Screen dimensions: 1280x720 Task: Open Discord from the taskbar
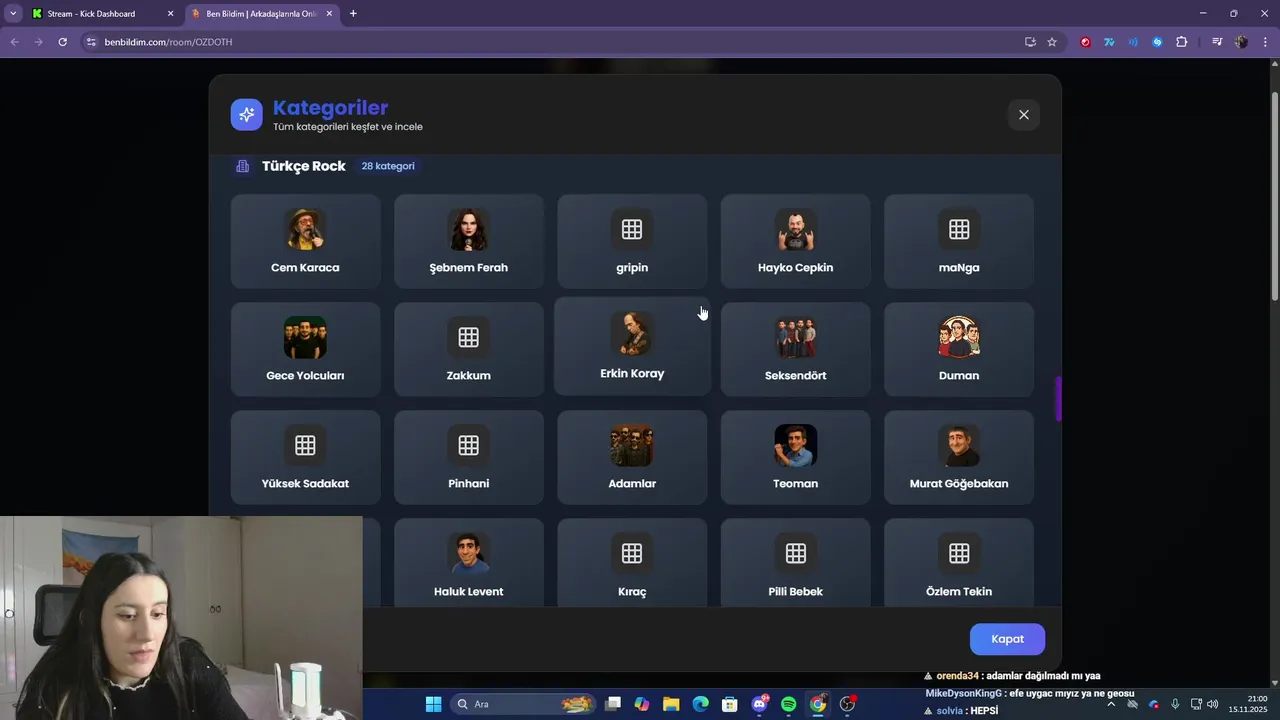pos(760,704)
